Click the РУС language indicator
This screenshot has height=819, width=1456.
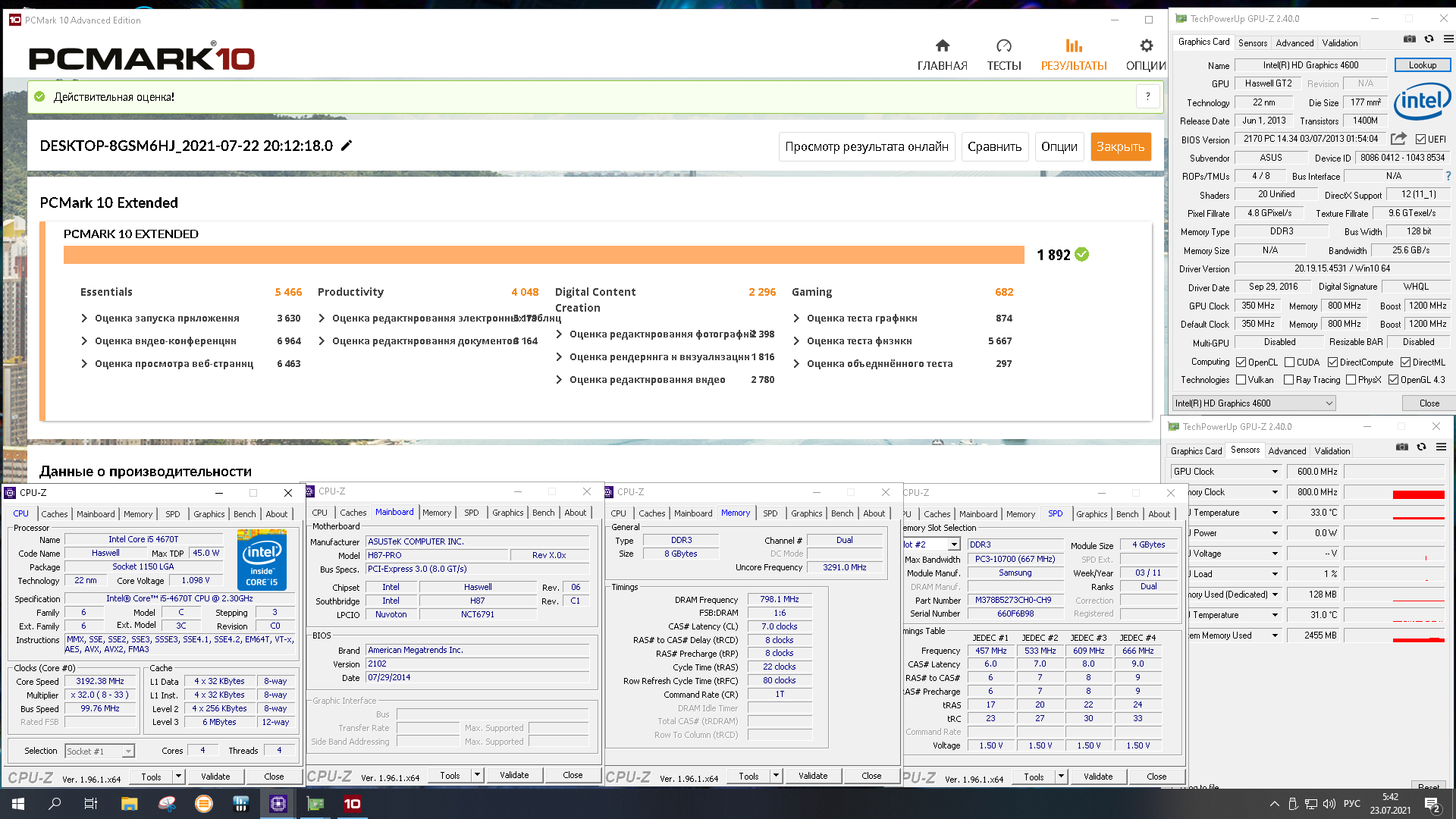click(1352, 804)
